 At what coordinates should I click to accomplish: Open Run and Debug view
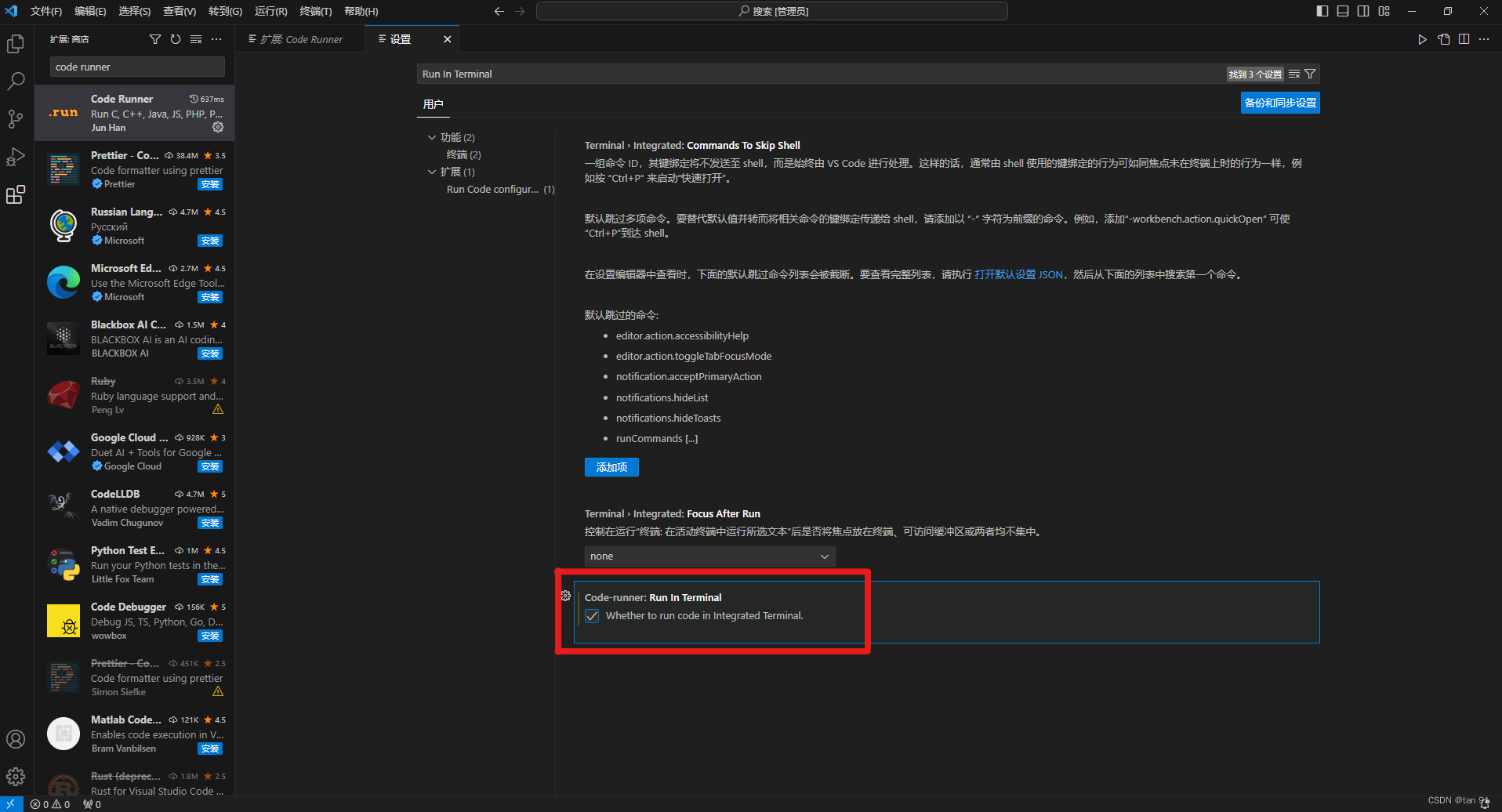tap(16, 156)
